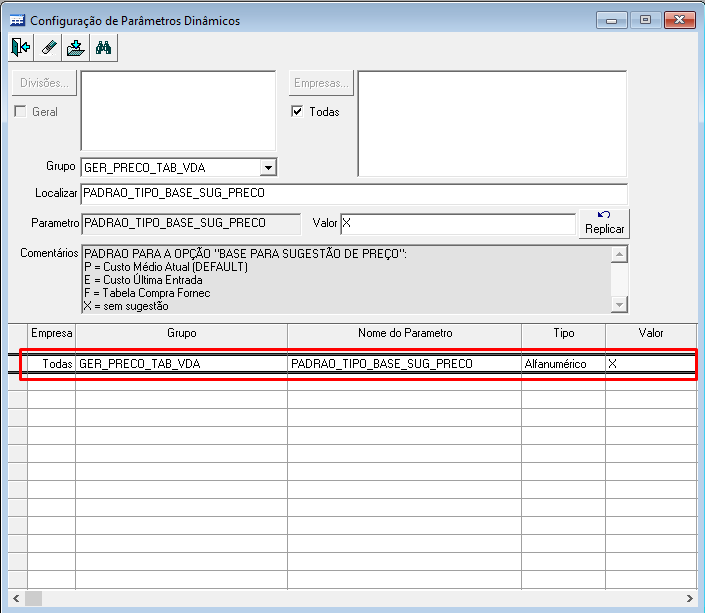Click the save tray toolbar icon
The height and width of the screenshot is (613, 705).
coord(76,47)
